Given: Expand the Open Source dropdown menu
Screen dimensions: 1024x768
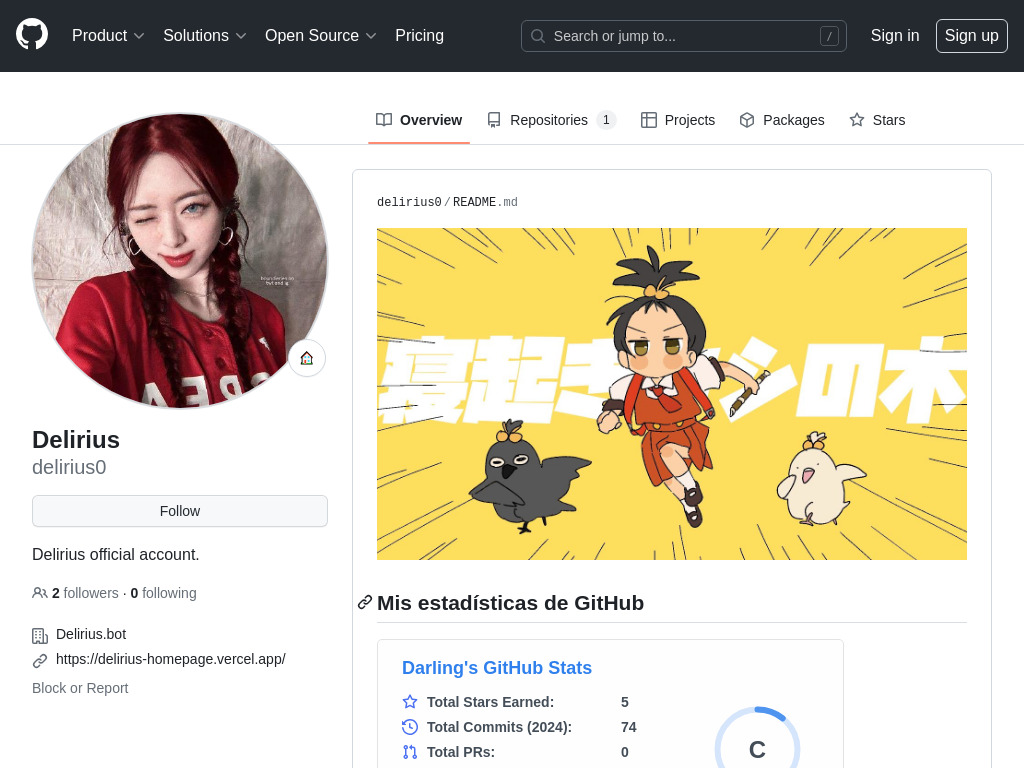Looking at the screenshot, I should (321, 35).
